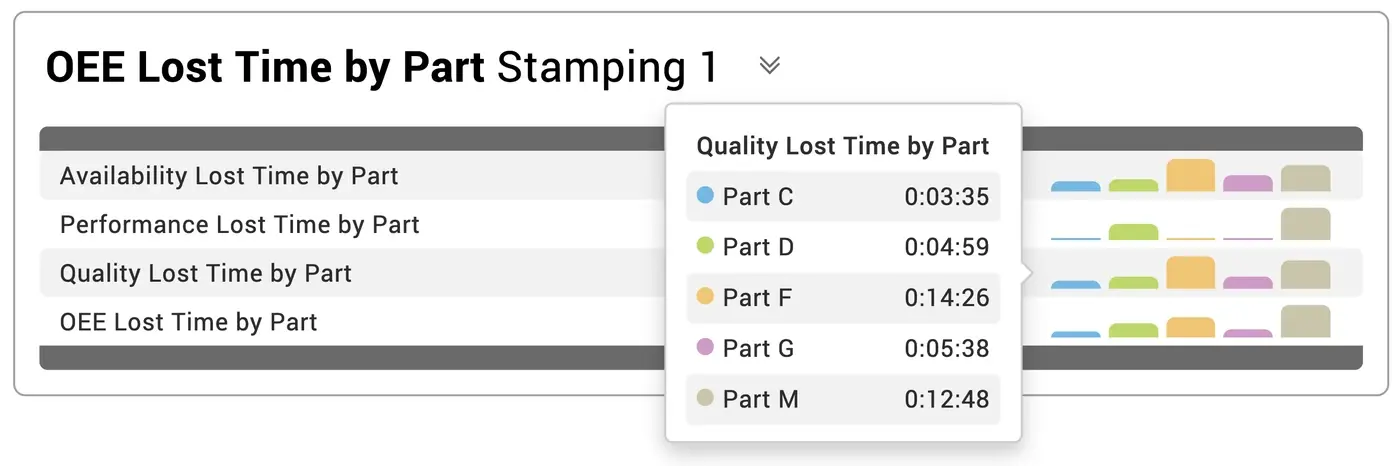1400x466 pixels.
Task: Expand the double-chevron next to Stamping 1
Action: point(769,66)
